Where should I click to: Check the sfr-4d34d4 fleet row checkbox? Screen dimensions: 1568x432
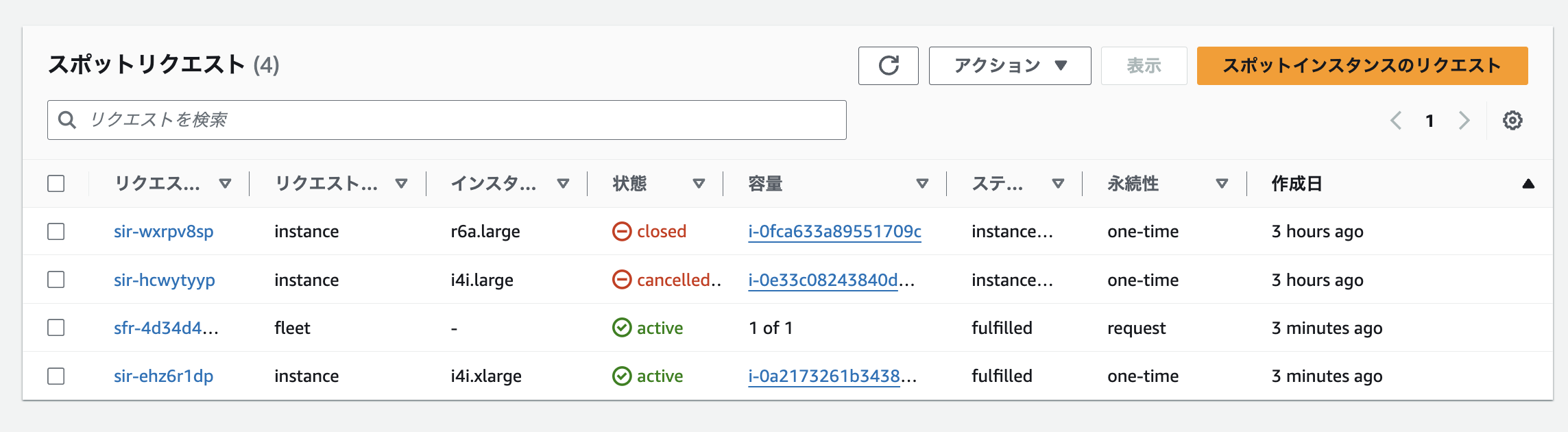56,328
